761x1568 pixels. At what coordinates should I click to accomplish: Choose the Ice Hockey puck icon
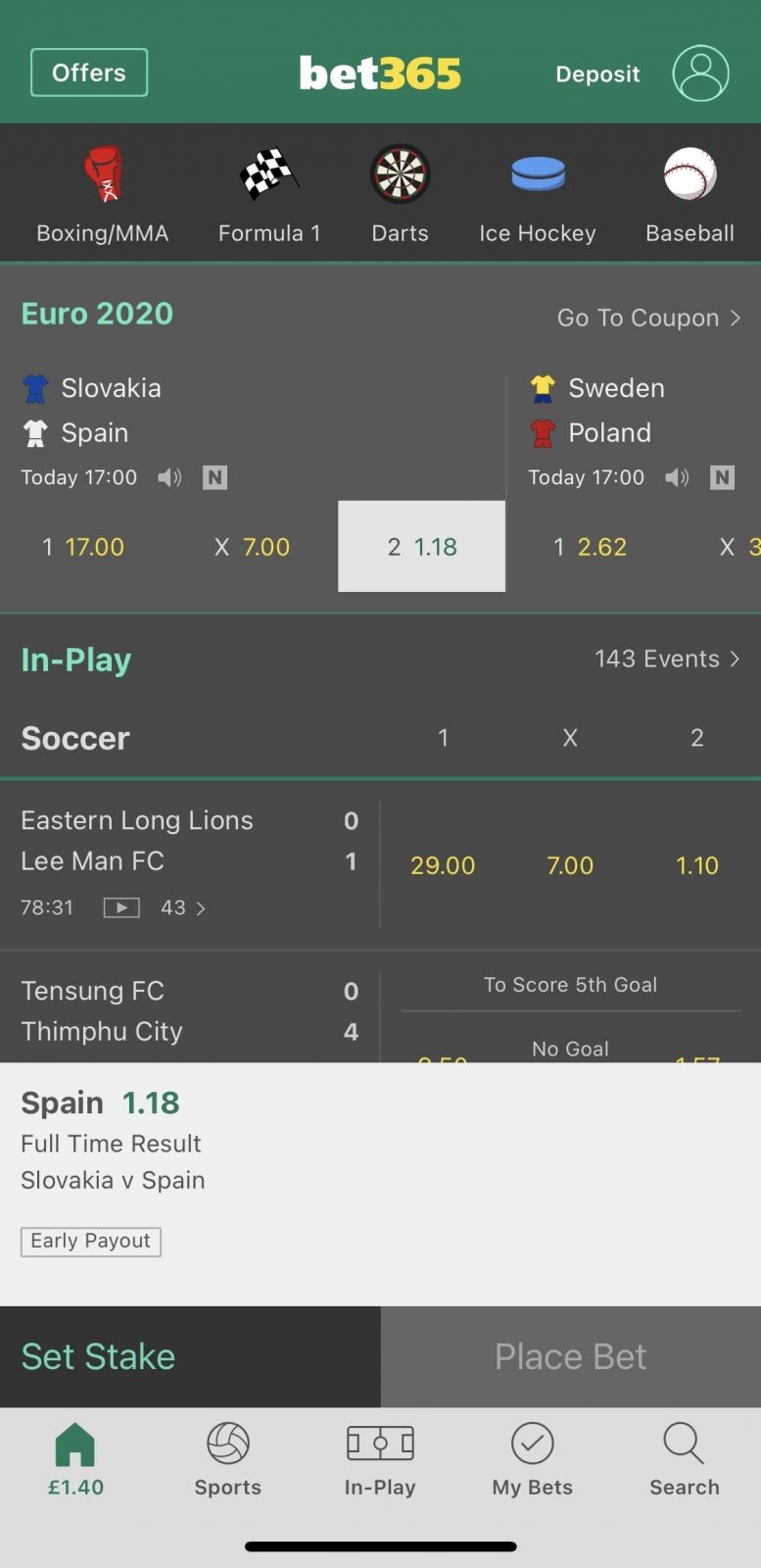(538, 173)
